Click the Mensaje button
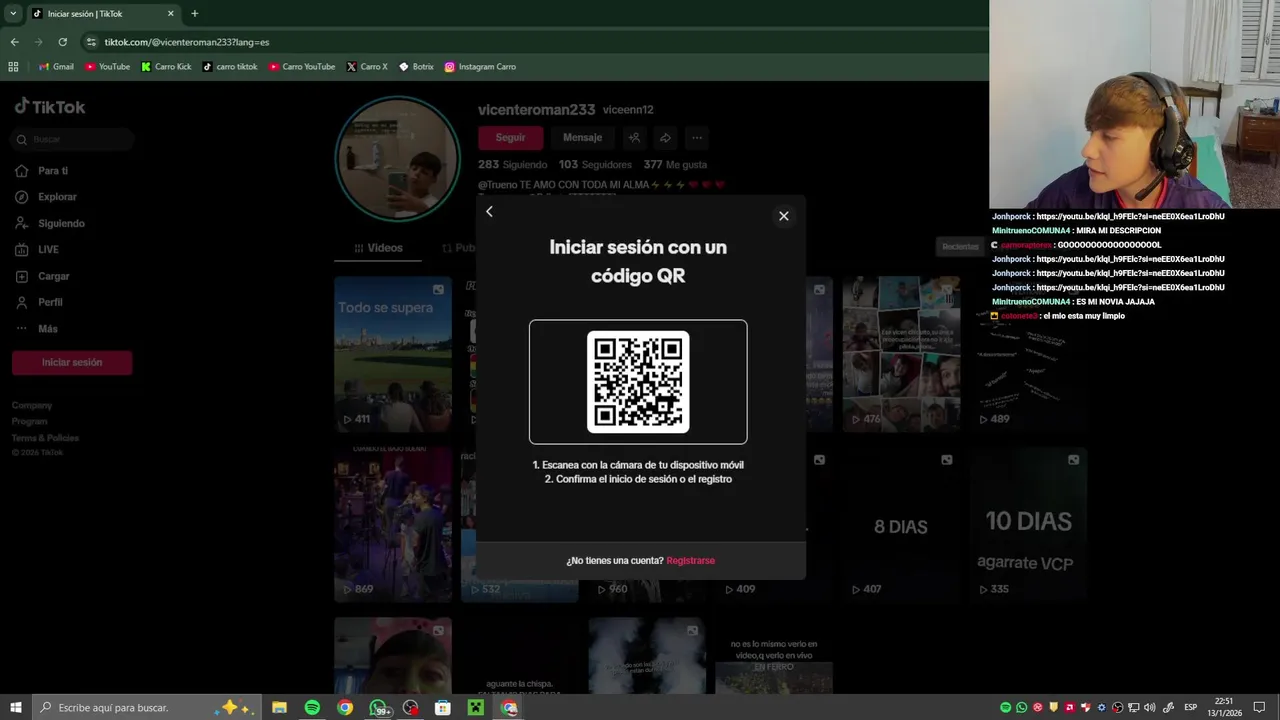 click(582, 138)
